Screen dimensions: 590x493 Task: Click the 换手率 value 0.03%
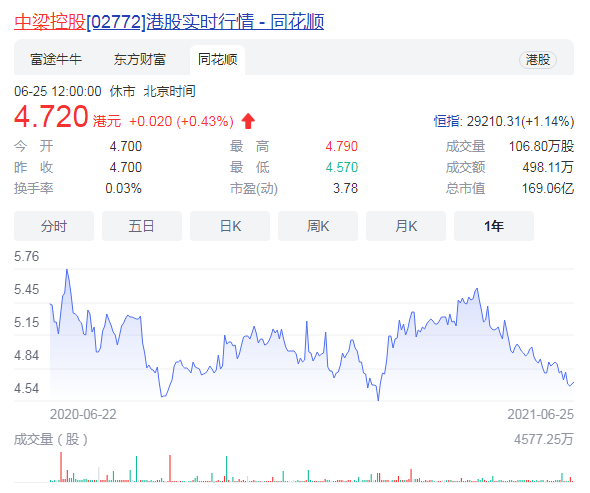coord(123,188)
